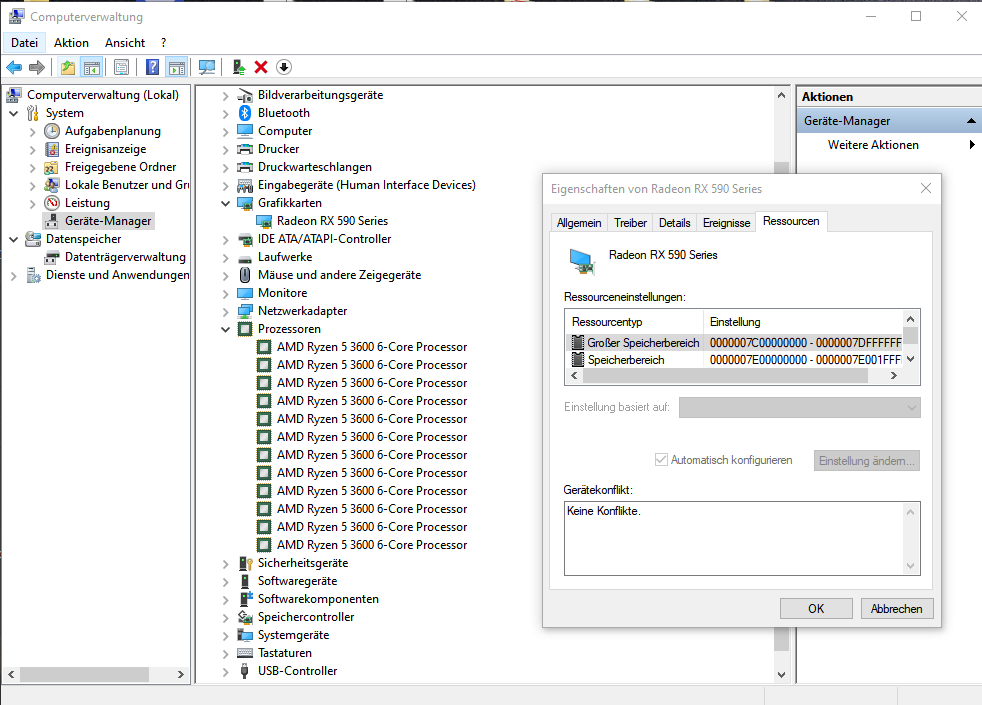Open the Aktion menu
This screenshot has width=982, height=705.
71,43
